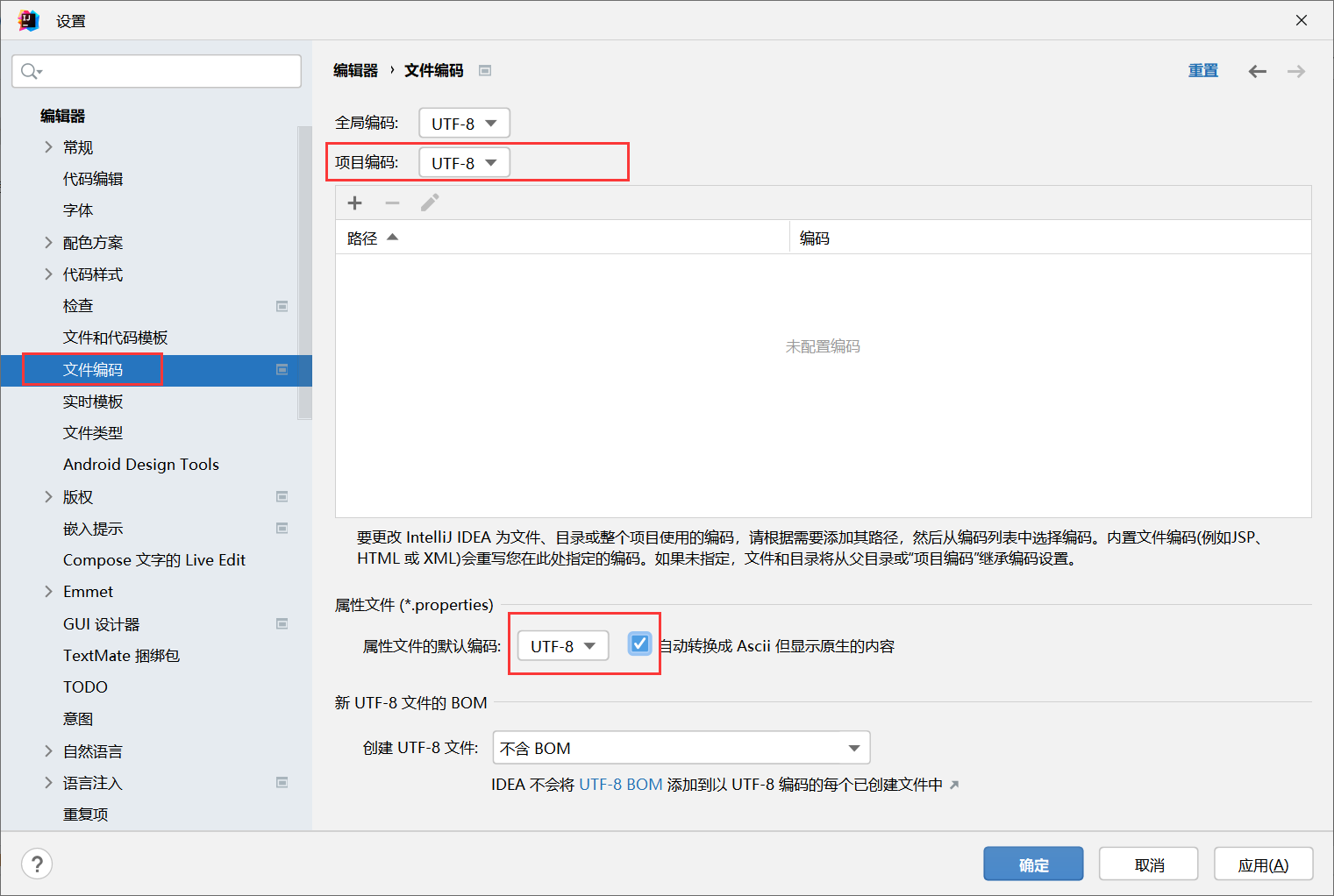The image size is (1334, 896).
Task: Click the 应用(A) button
Action: [x=1263, y=864]
